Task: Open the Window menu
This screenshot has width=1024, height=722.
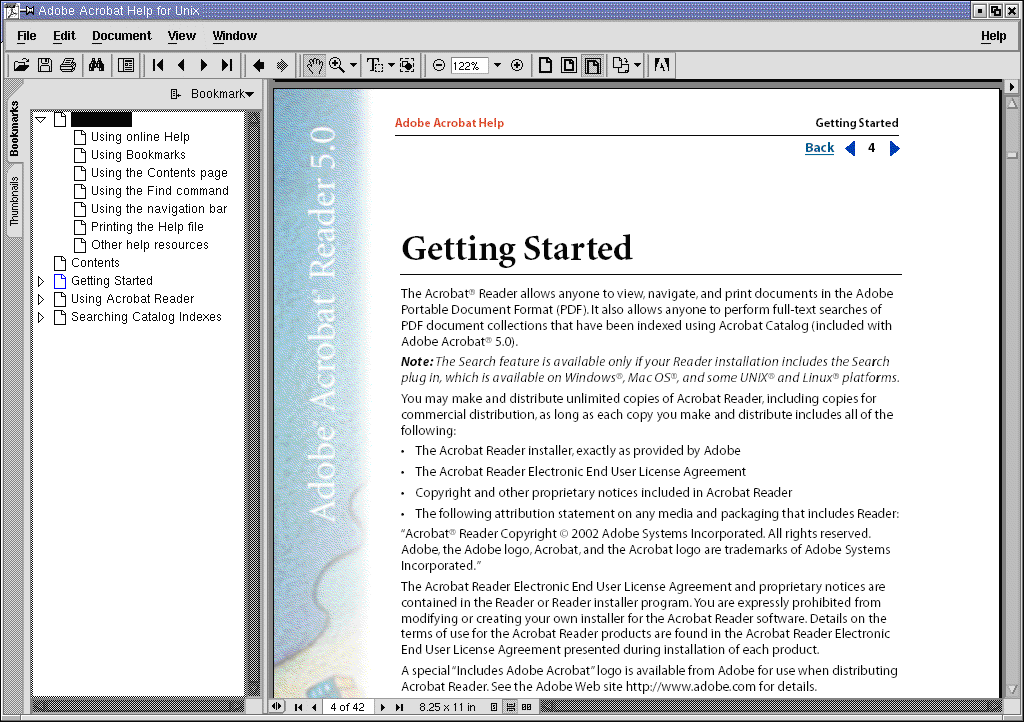Action: tap(234, 36)
